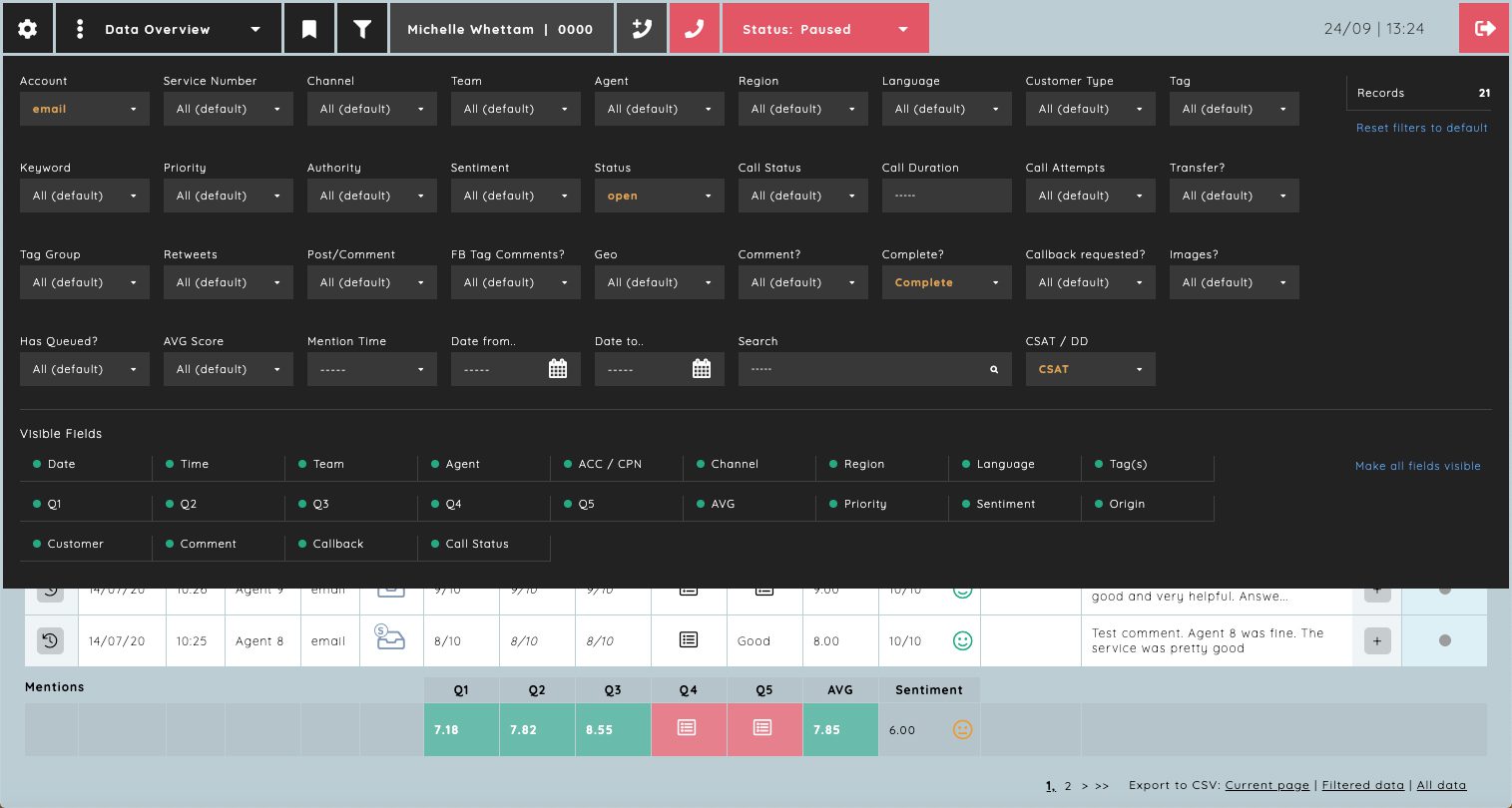Click the callback phone-plus icon

coord(642,29)
